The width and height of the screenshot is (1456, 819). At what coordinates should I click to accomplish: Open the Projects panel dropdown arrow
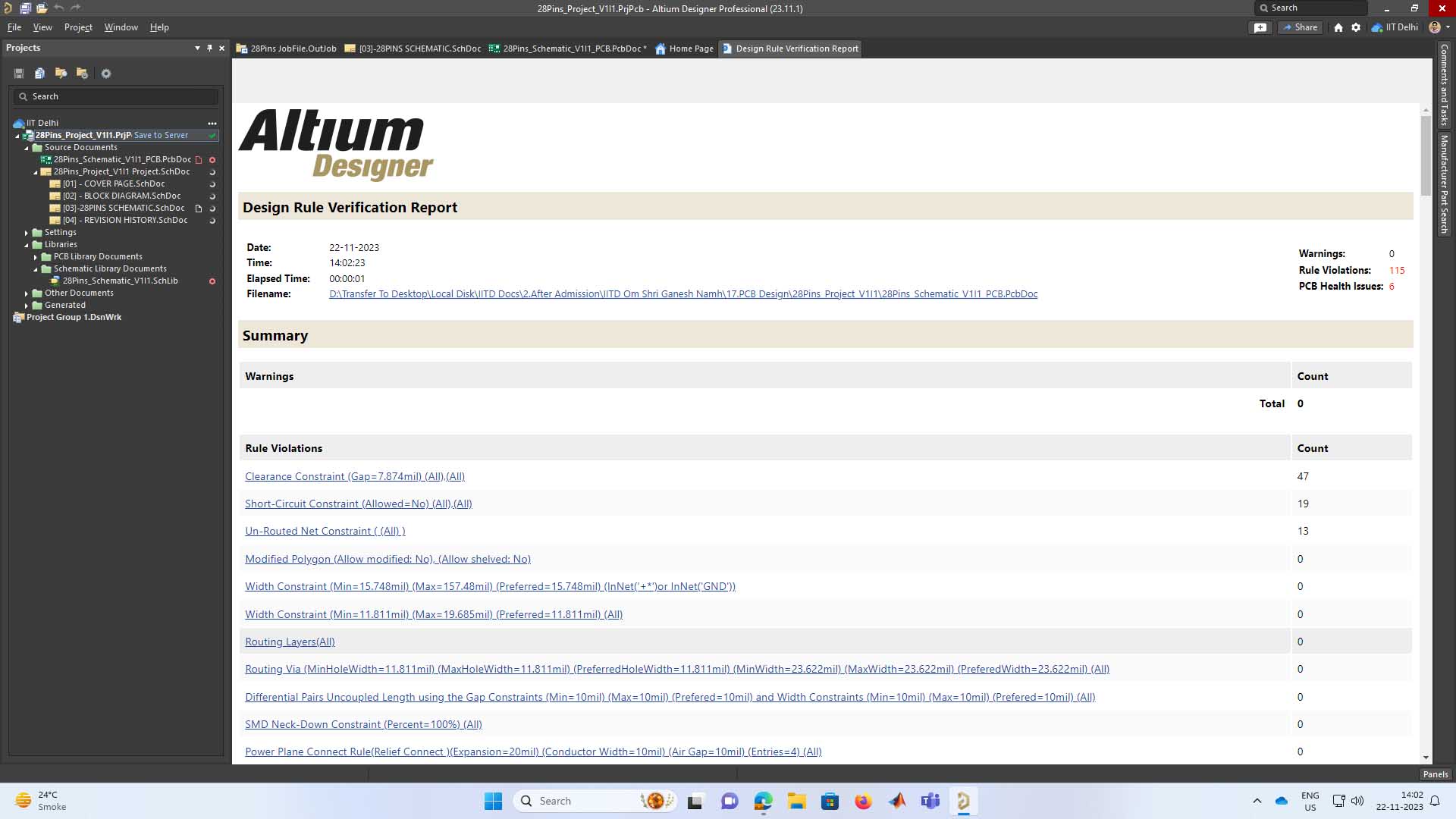click(197, 48)
